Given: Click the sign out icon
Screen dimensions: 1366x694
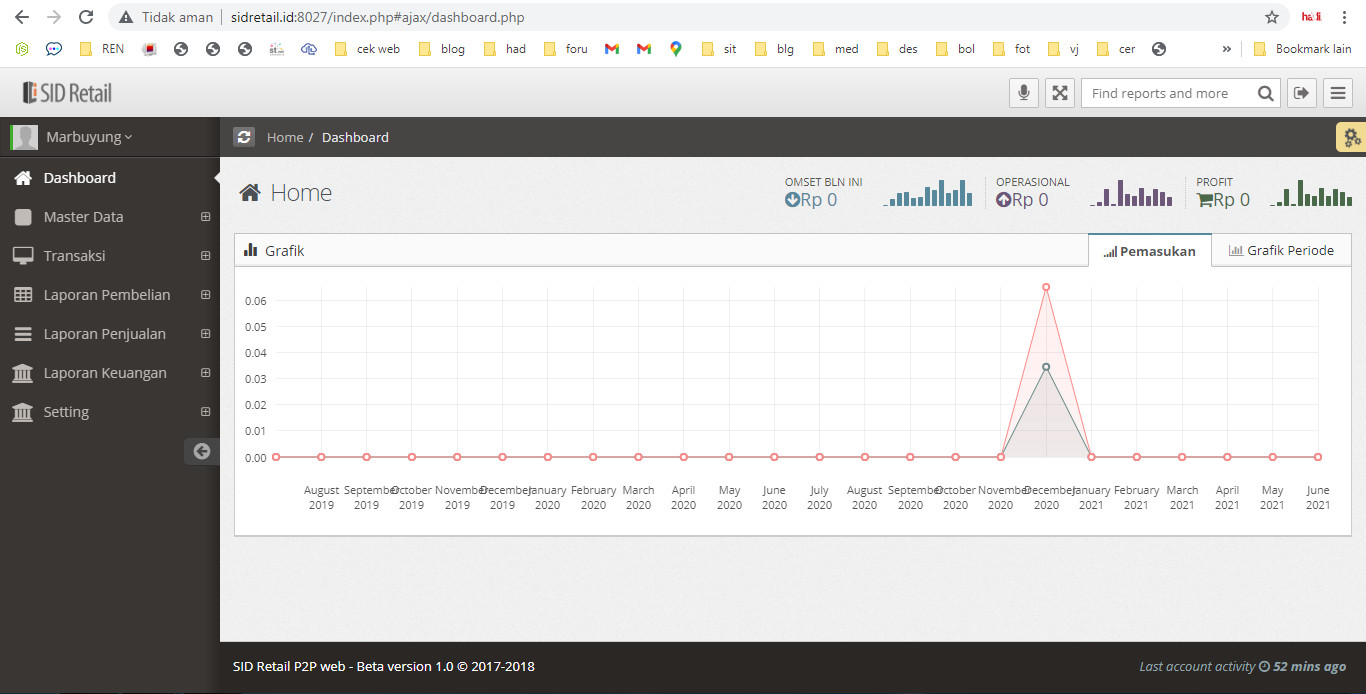Looking at the screenshot, I should (x=1301, y=93).
